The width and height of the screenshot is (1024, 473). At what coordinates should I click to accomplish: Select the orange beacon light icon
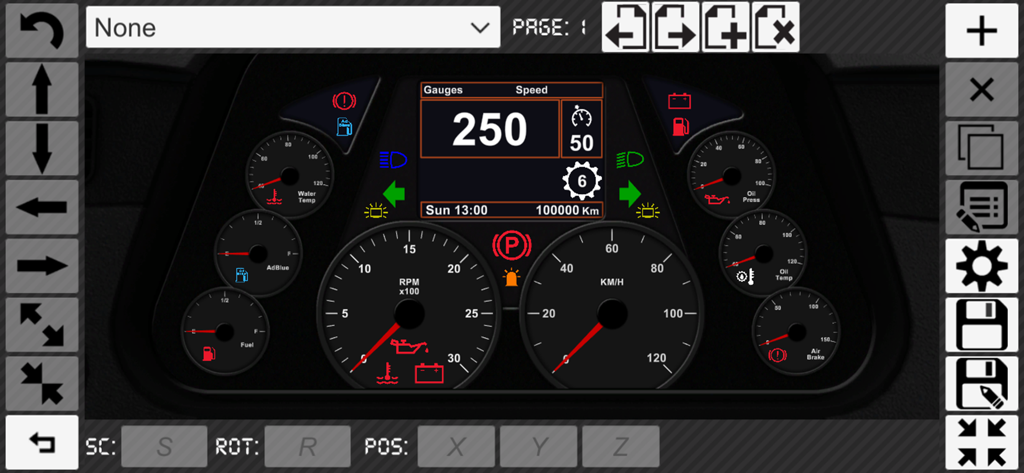(512, 277)
